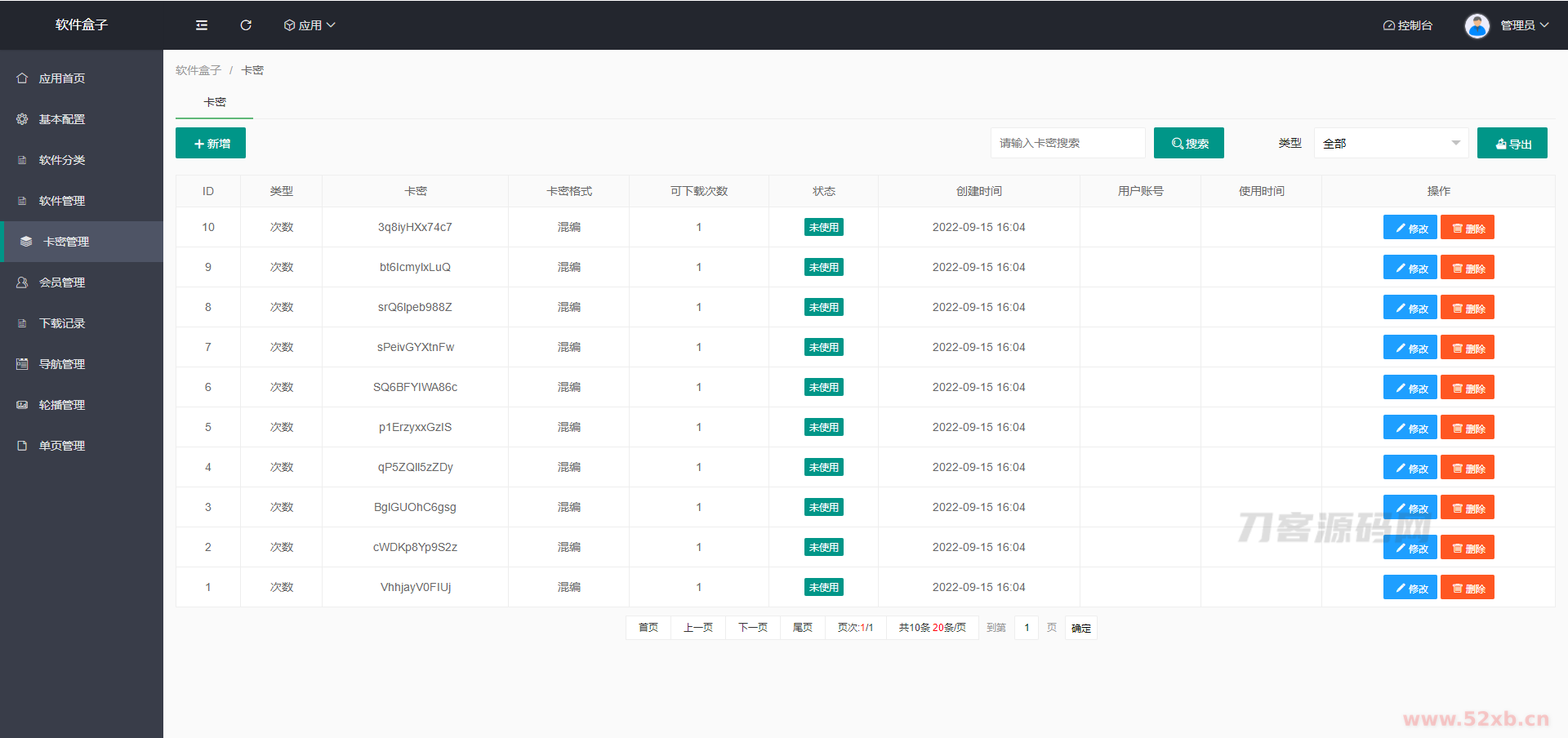Screen dimensions: 1568x738
Task: Open 软件管理 menu item
Action: [62, 201]
